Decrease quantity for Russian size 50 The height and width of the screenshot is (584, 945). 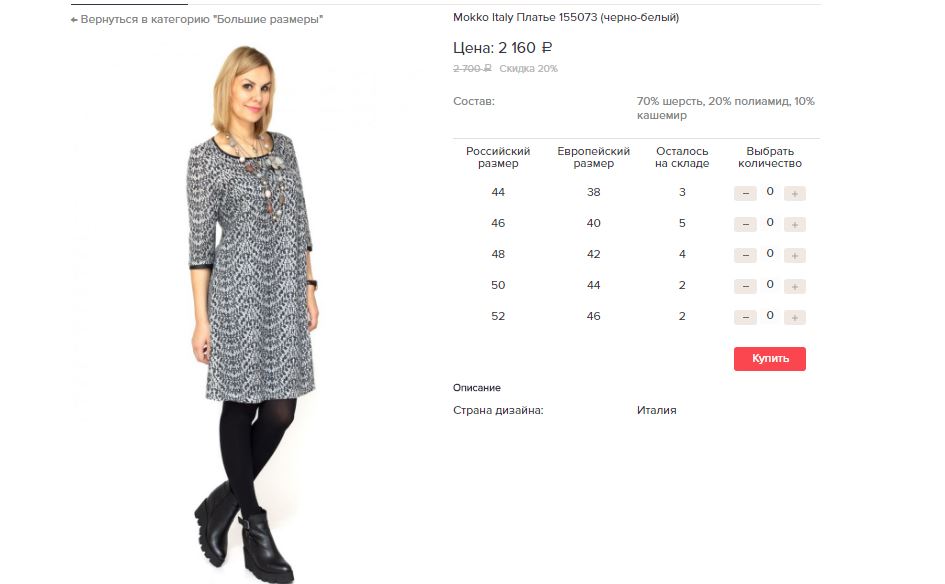pyautogui.click(x=745, y=287)
